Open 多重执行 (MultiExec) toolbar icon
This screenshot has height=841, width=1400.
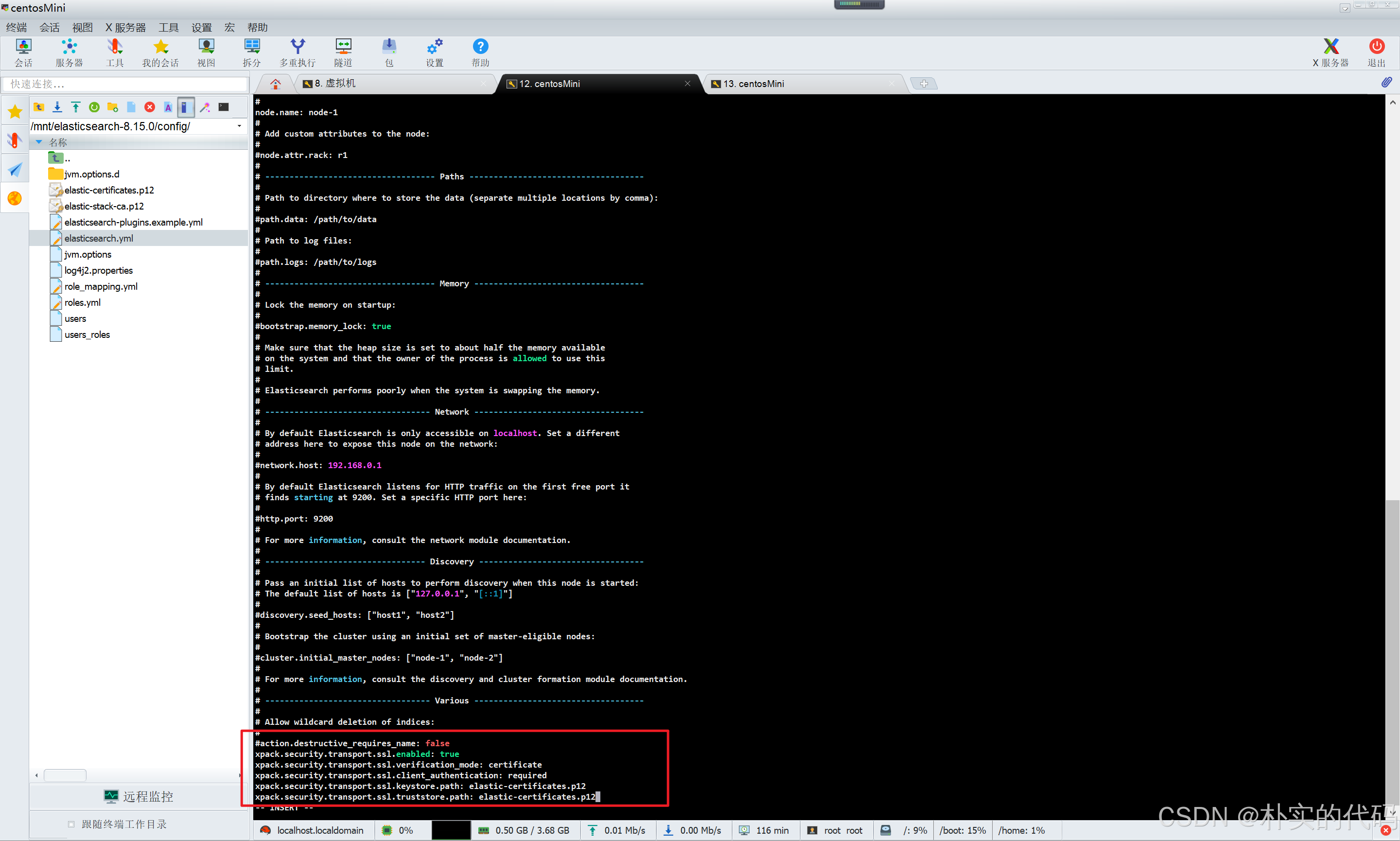pyautogui.click(x=297, y=53)
